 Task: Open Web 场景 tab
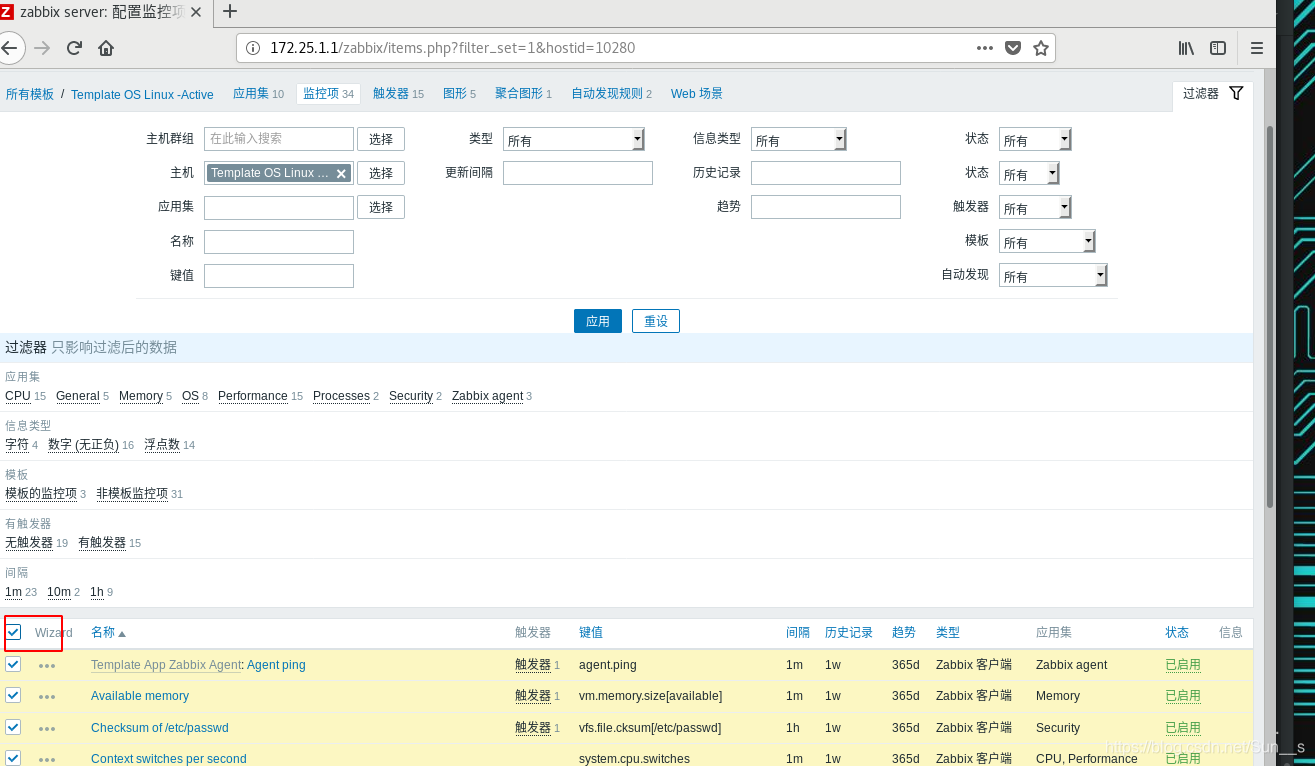pos(696,93)
